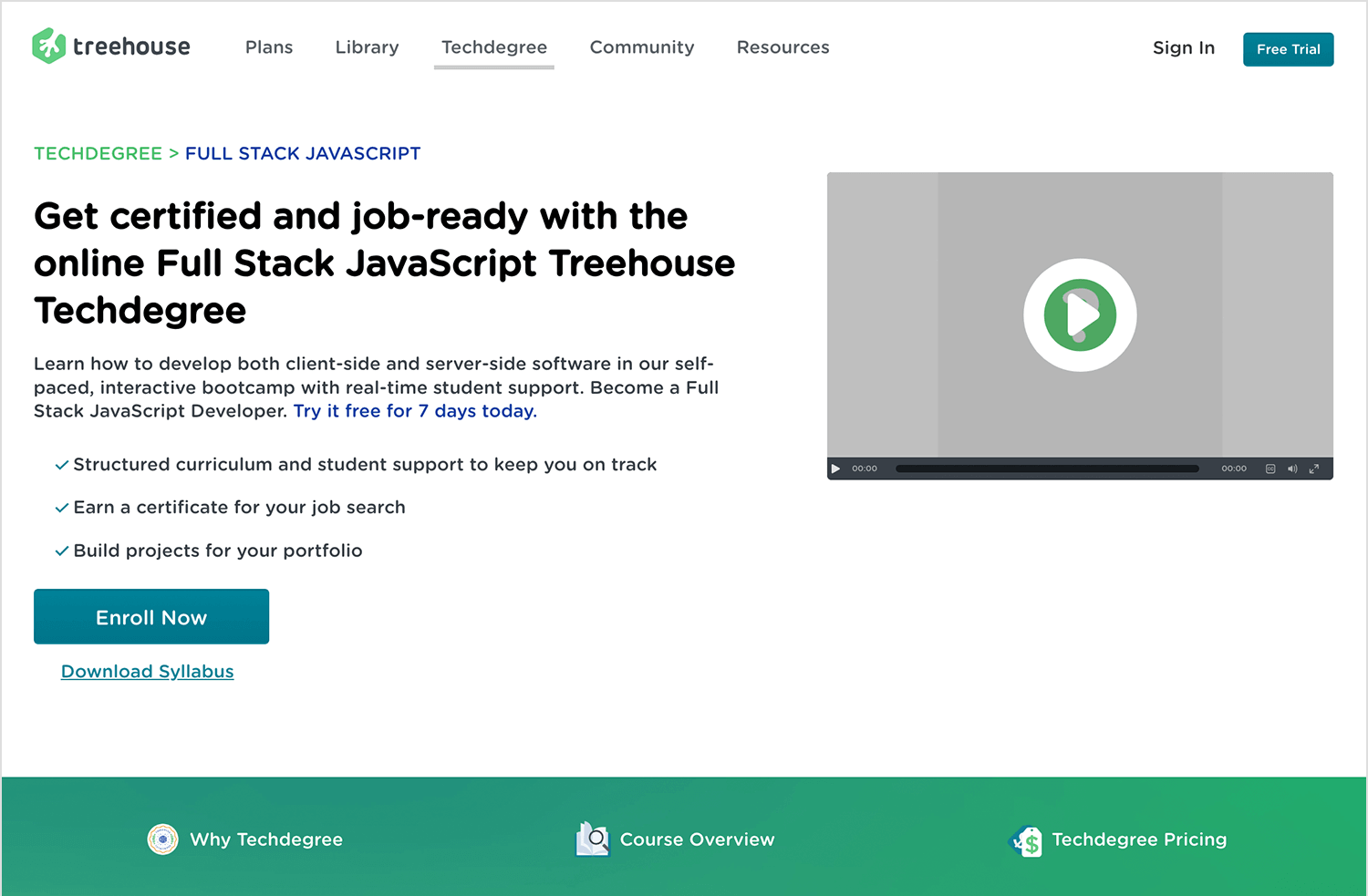Click the FULL STACK JAVASCRIPT breadcrumb
Image resolution: width=1368 pixels, height=896 pixels.
click(x=303, y=154)
